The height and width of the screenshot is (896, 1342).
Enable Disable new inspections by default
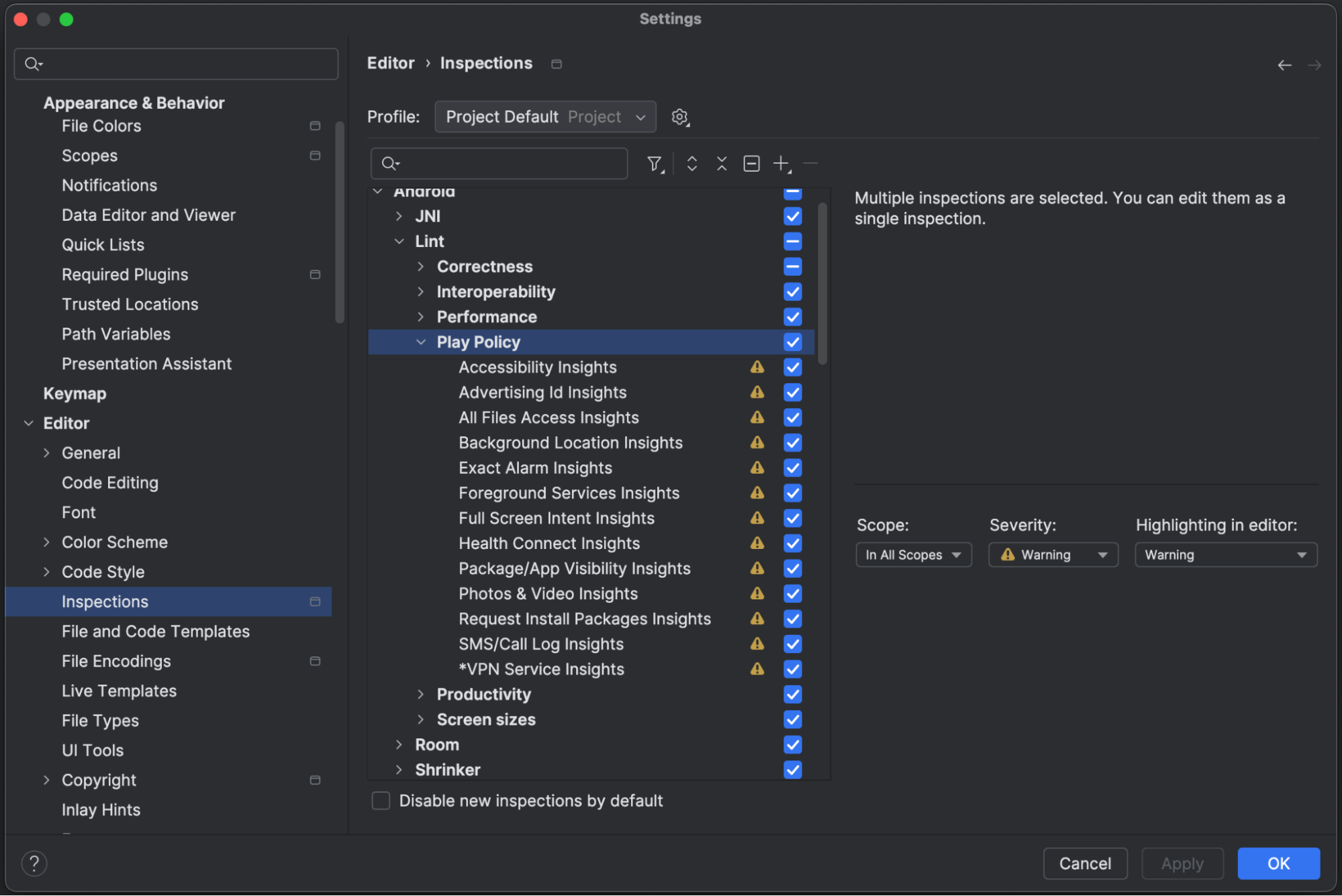[x=381, y=801]
